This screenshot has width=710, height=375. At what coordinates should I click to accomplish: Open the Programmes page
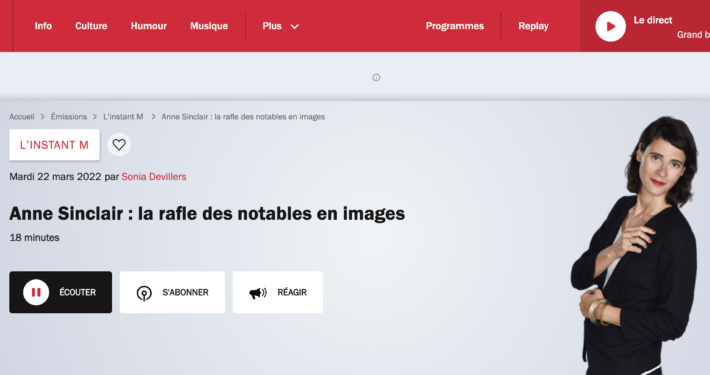pyautogui.click(x=455, y=26)
